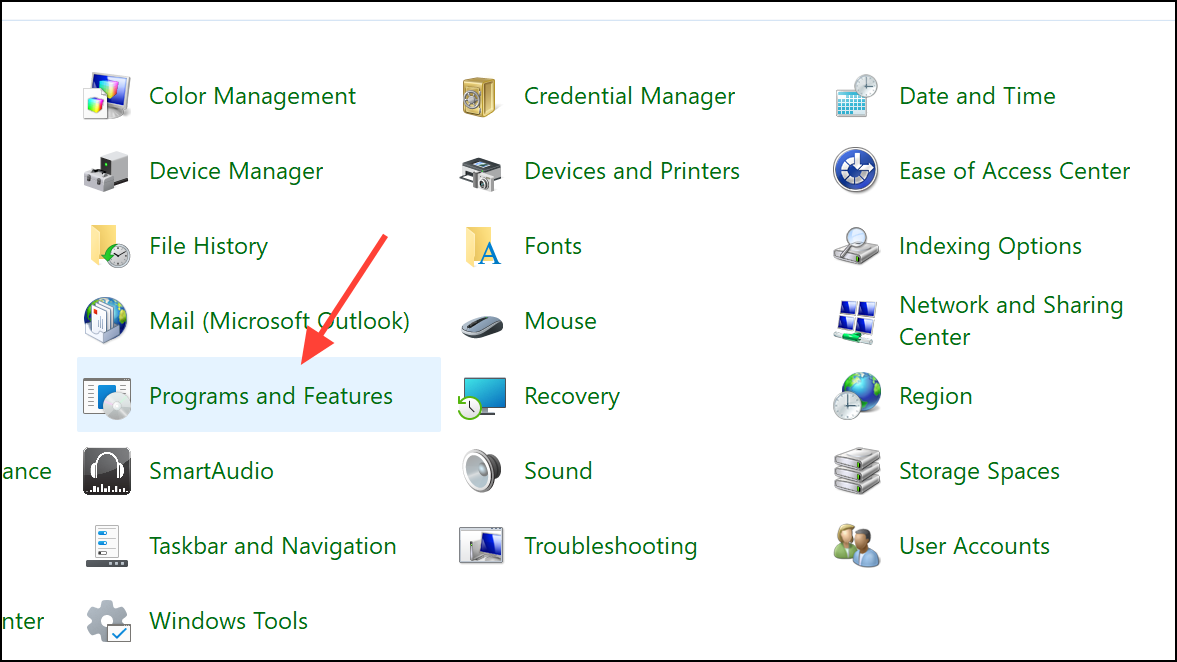
Task: Select the User Accounts icon
Action: [x=856, y=545]
